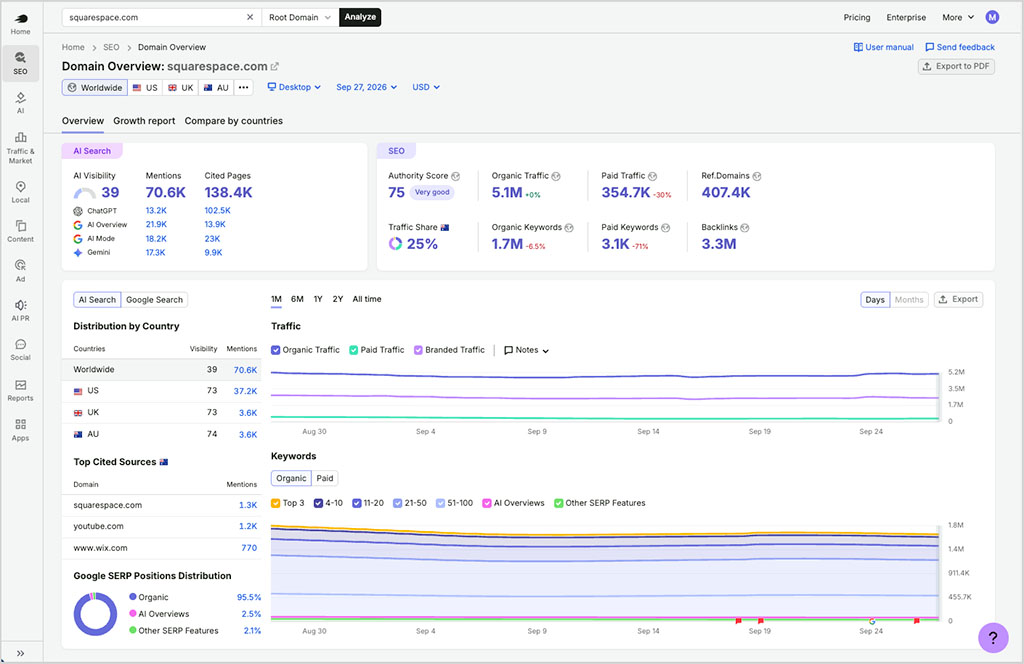The height and width of the screenshot is (664, 1024).
Task: Switch keywords chart to Paid
Action: tap(325, 478)
